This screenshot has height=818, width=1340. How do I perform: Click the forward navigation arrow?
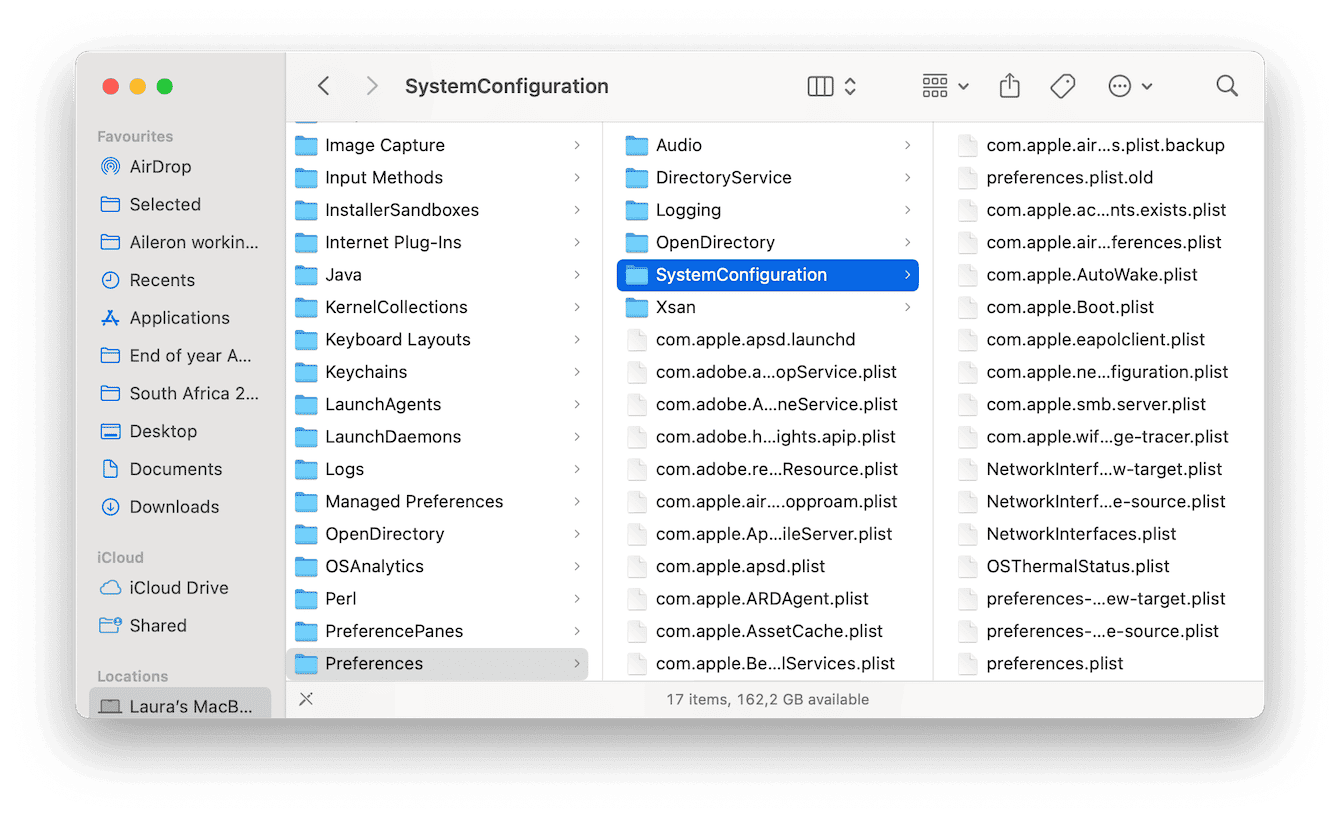tap(371, 86)
